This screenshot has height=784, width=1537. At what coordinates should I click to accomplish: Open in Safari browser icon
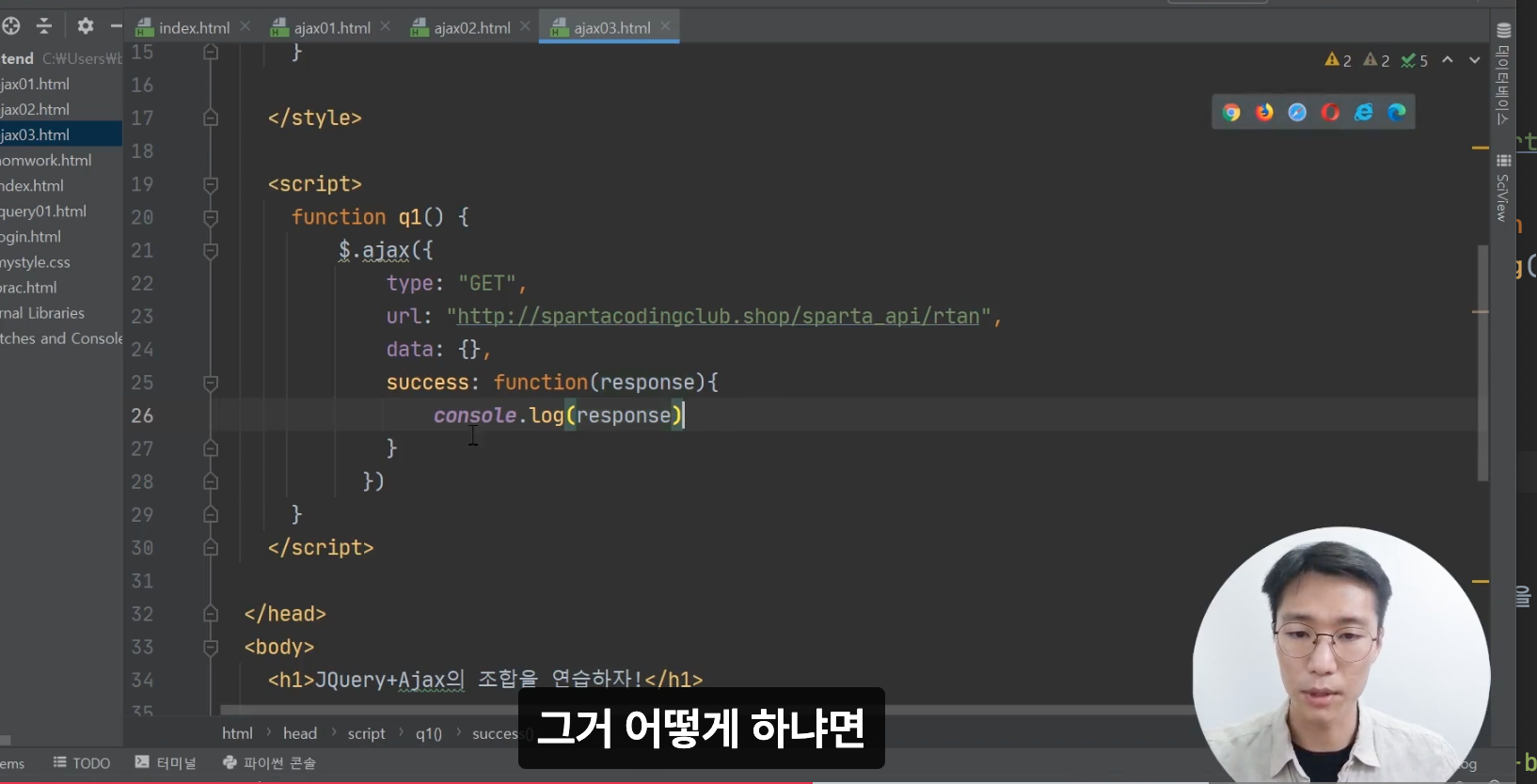(1297, 113)
